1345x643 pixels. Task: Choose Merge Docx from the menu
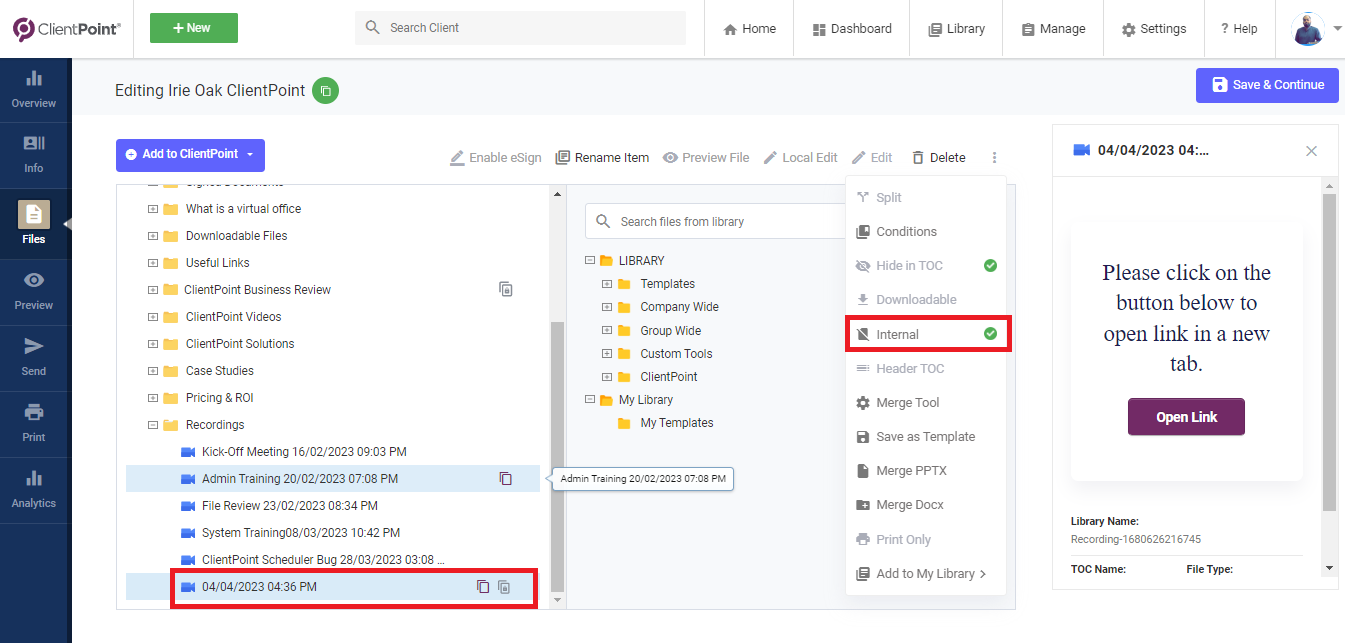926,505
